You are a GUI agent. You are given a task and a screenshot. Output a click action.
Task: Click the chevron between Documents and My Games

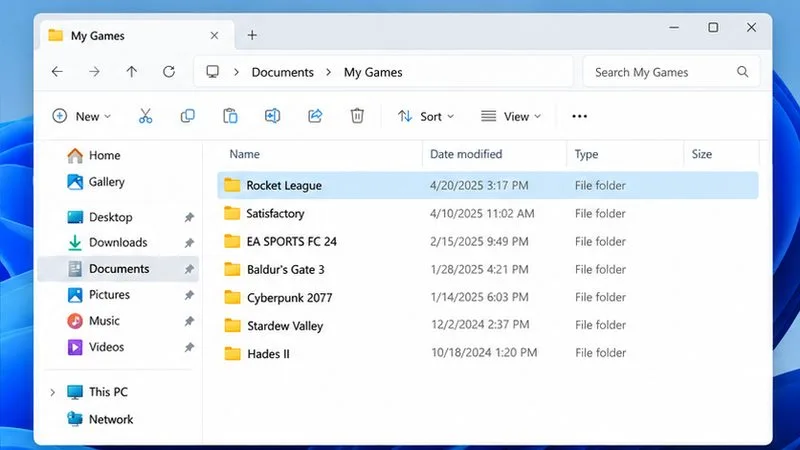pos(329,72)
